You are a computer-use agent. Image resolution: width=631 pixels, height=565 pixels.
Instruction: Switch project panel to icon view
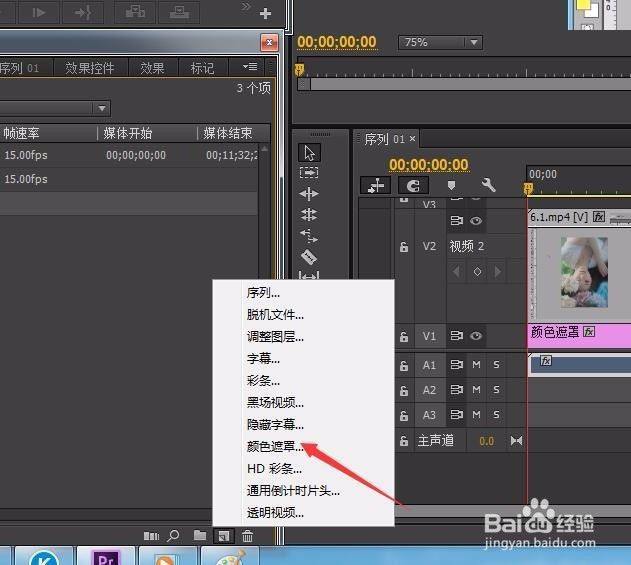pos(151,536)
